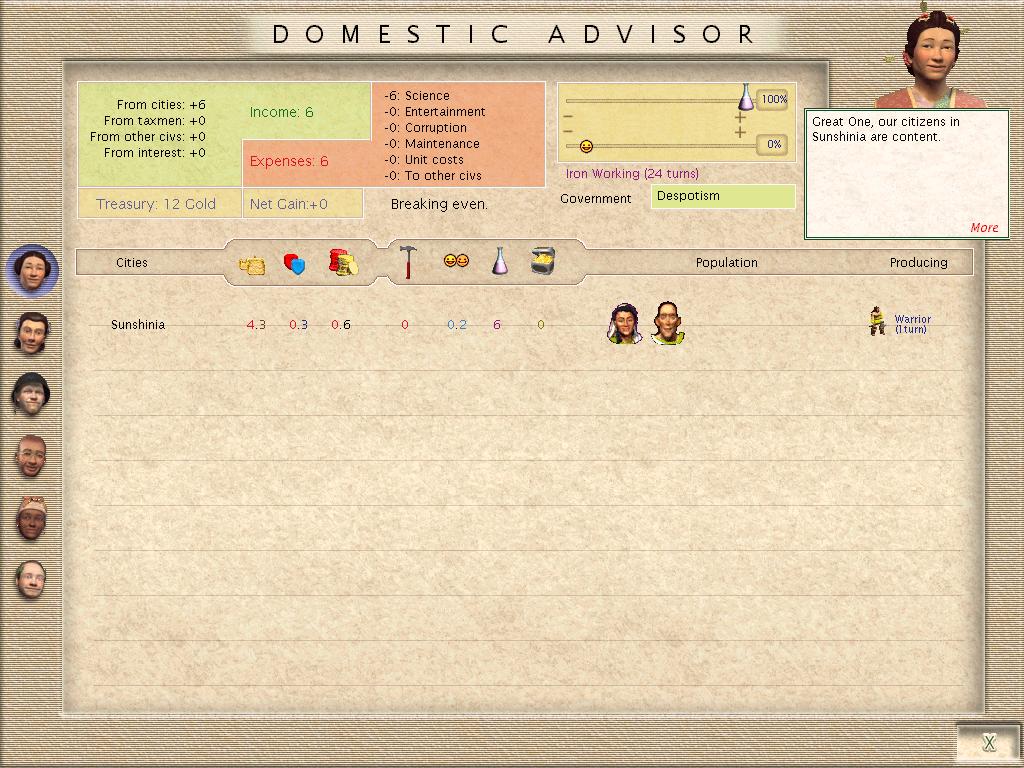
Task: Open the bald advisor with glasses
Action: 31,456
